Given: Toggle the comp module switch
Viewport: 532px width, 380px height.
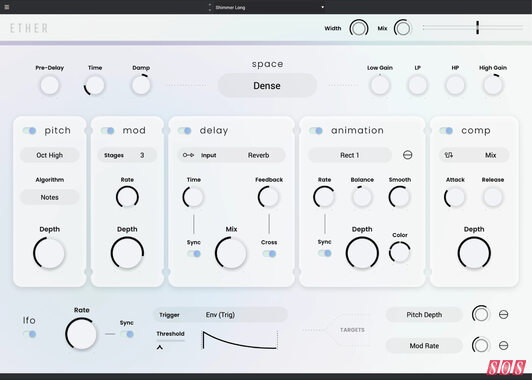Looking at the screenshot, I should (x=446, y=131).
